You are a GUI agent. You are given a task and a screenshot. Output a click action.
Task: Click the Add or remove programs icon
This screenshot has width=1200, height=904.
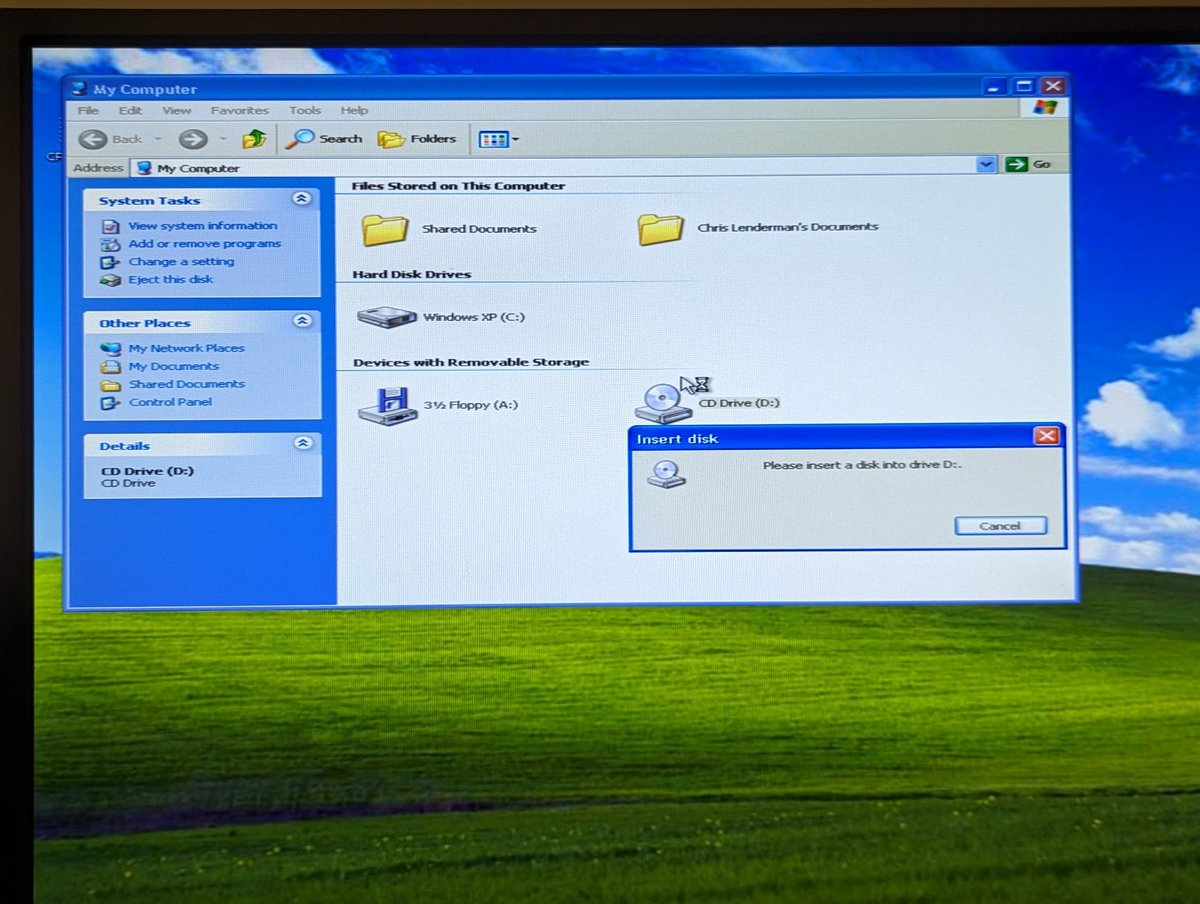click(110, 245)
